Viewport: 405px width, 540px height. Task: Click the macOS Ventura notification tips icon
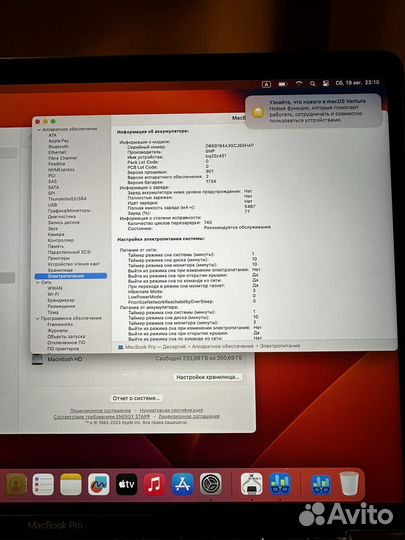pyautogui.click(x=258, y=112)
